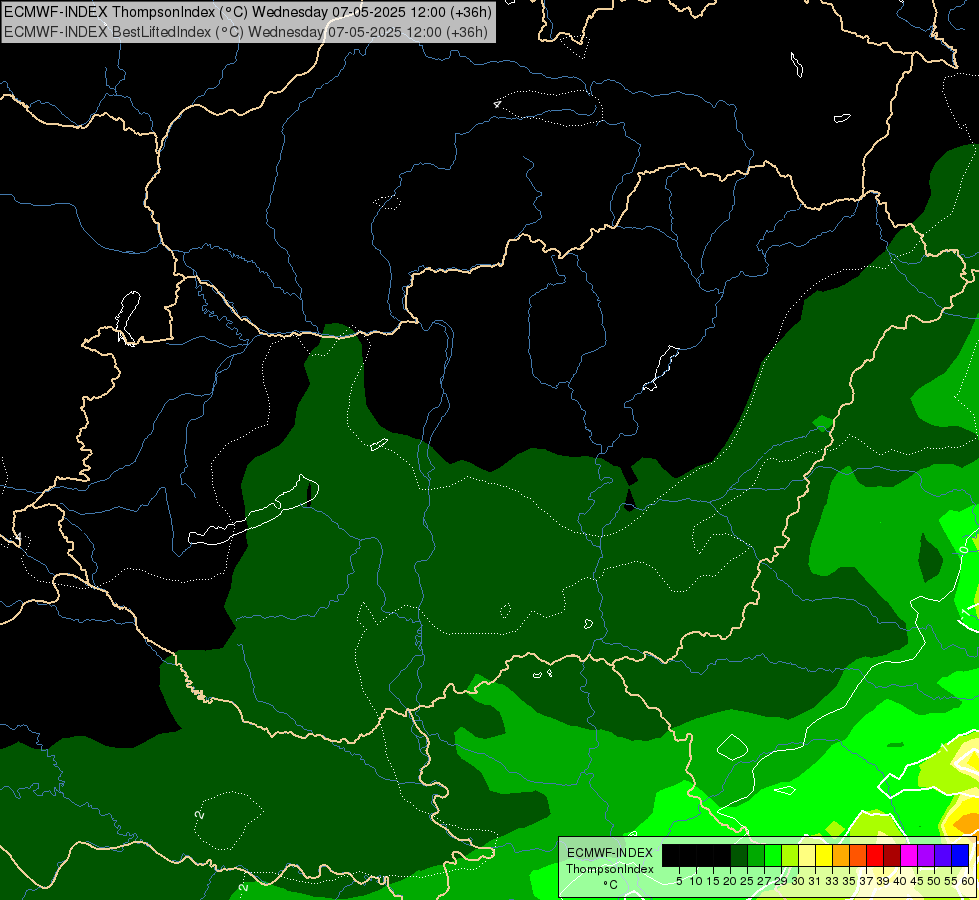
Task: Click the legend scale value 5
Action: (x=679, y=881)
